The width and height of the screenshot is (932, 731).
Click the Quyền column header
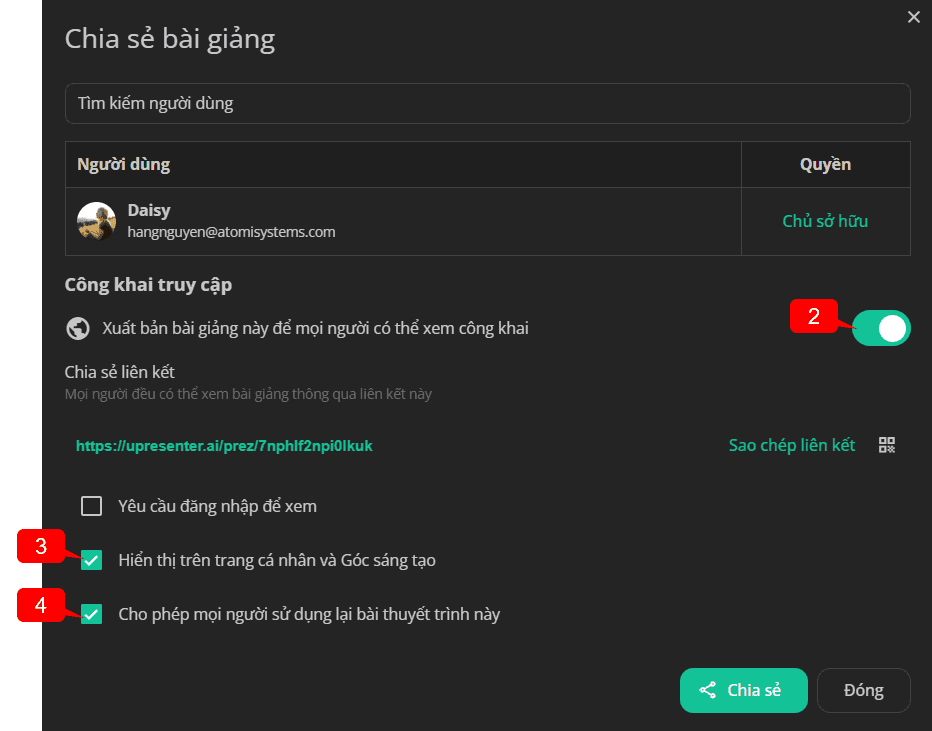pyautogui.click(x=825, y=164)
